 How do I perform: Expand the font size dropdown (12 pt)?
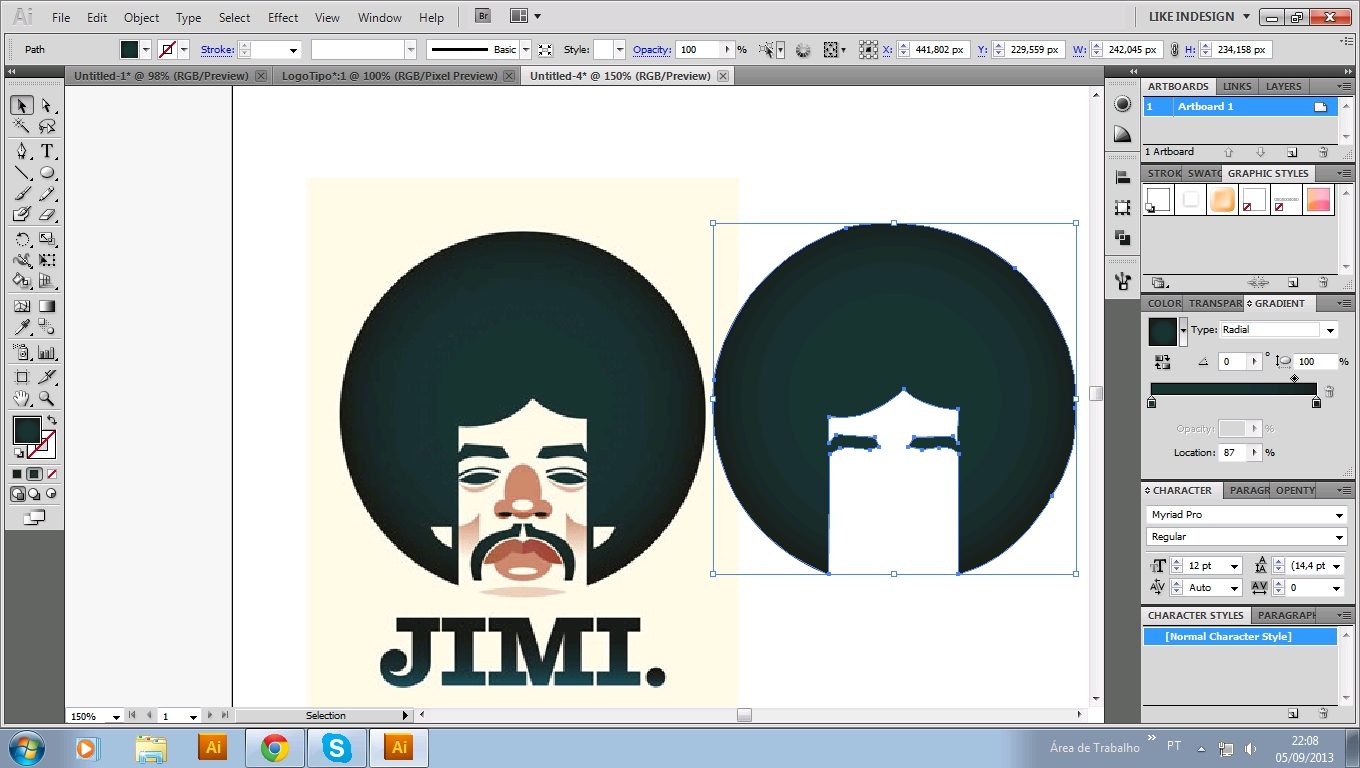[x=1235, y=566]
